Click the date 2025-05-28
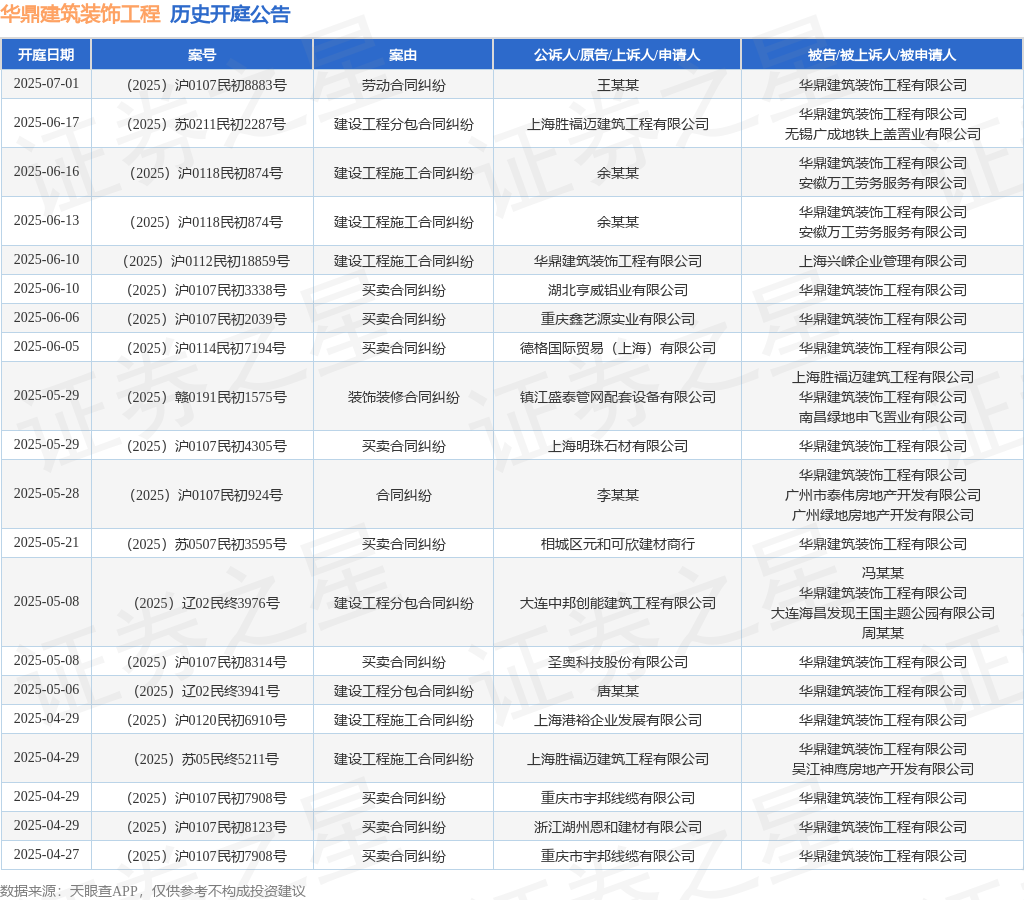 coord(46,494)
